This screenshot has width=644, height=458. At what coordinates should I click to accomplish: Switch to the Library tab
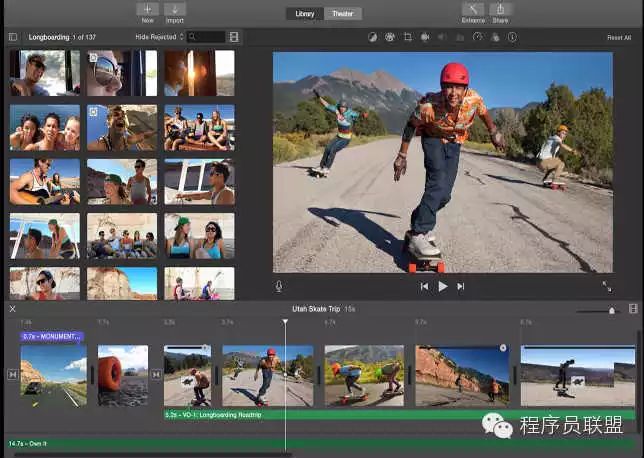304,14
